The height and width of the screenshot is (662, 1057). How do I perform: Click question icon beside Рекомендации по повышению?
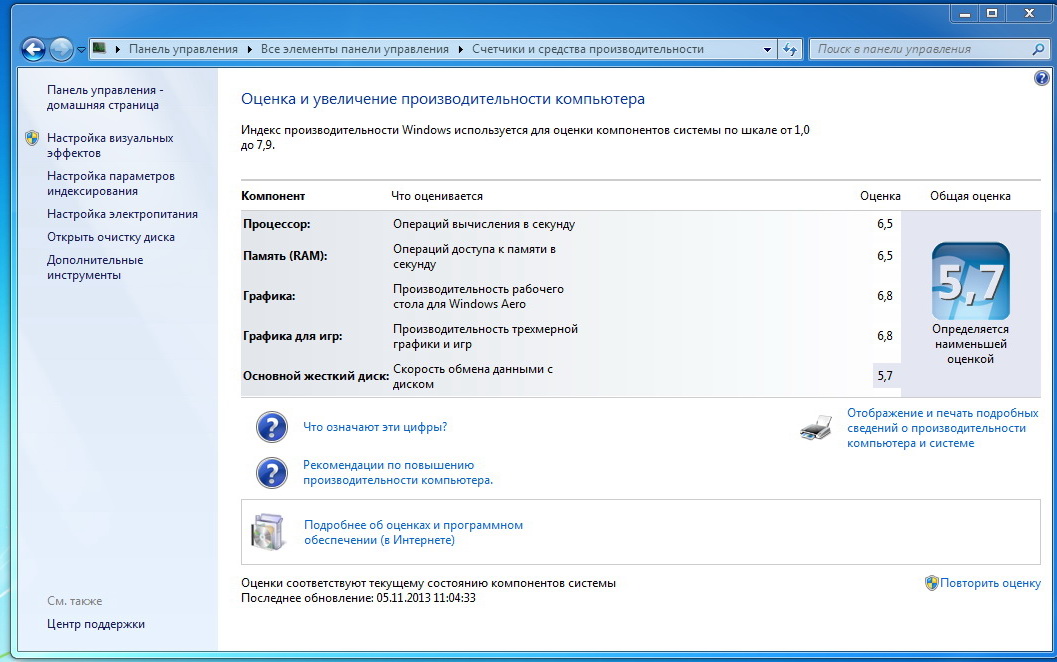(272, 473)
